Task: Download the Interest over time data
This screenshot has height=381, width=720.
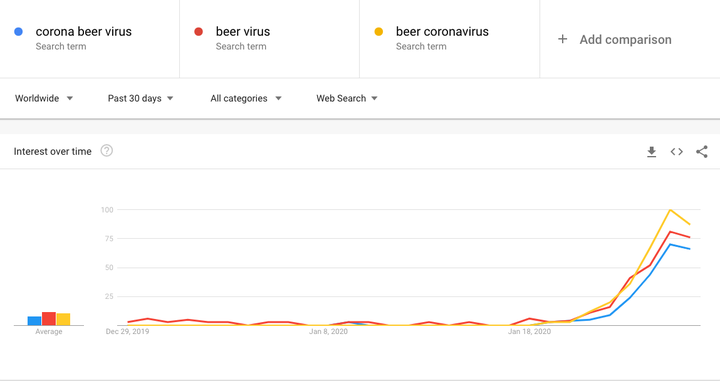Action: point(651,151)
